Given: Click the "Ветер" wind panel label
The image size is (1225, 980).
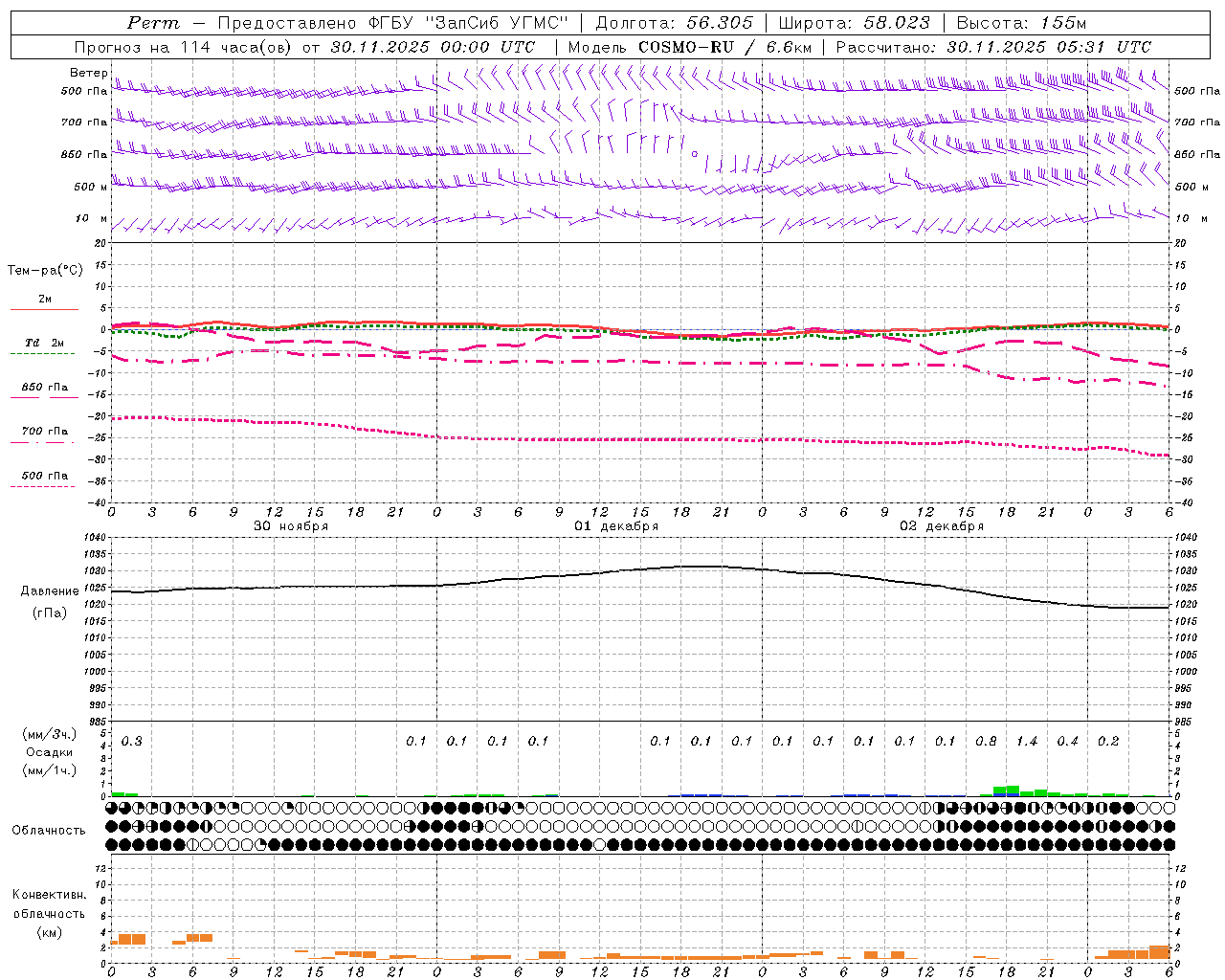Looking at the screenshot, I should click(88, 73).
